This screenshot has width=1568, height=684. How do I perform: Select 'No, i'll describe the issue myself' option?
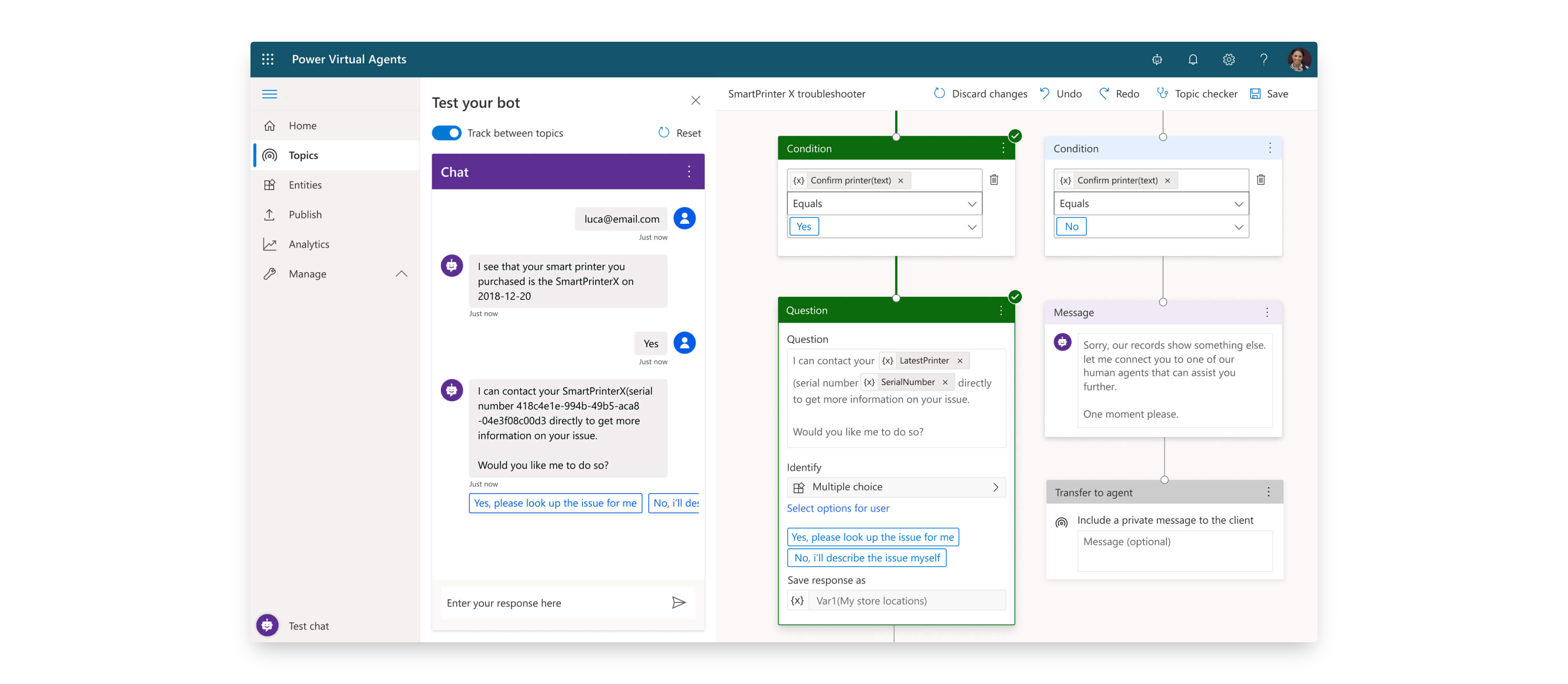coord(867,557)
